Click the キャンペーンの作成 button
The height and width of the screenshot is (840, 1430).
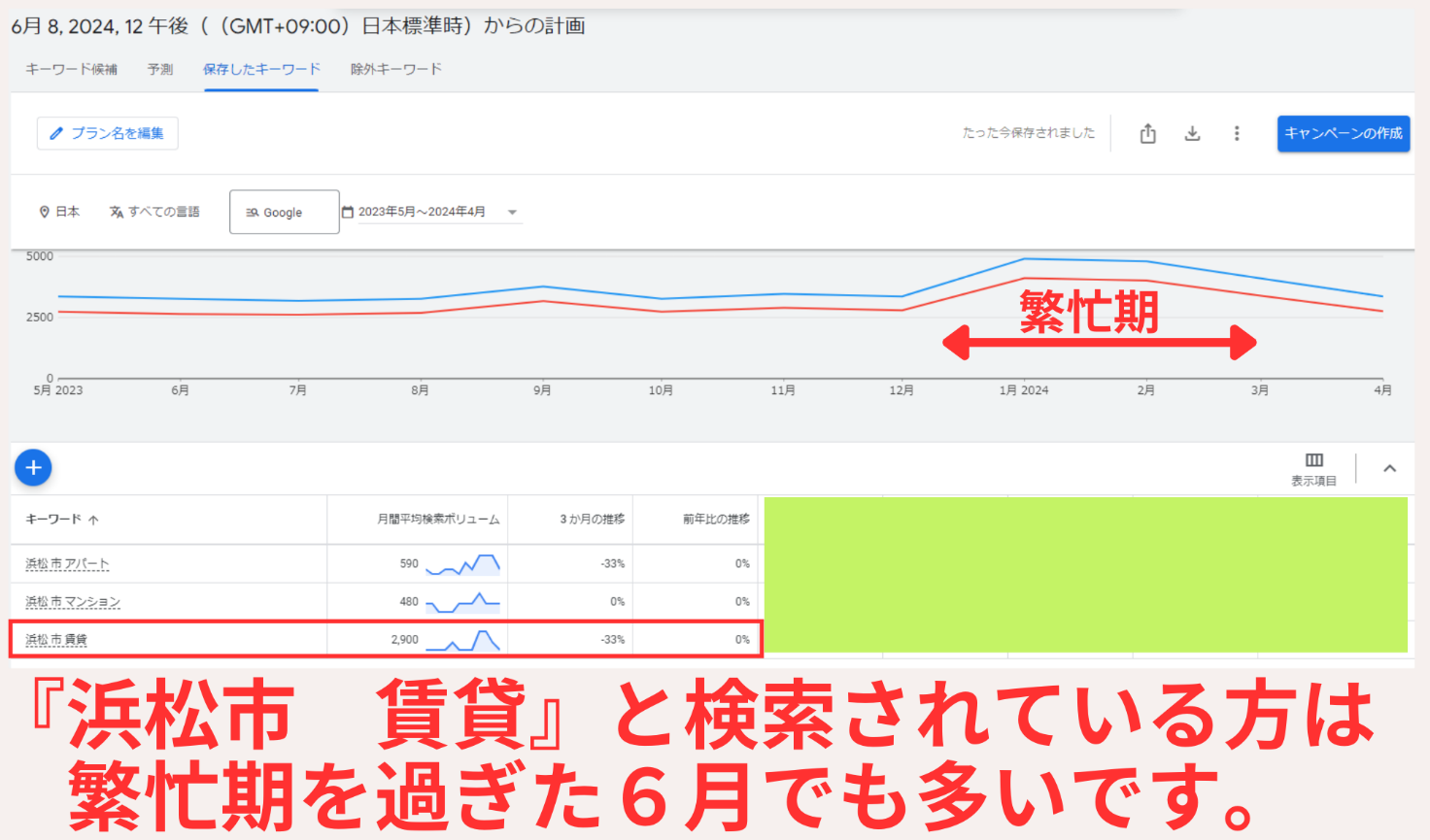(x=1344, y=133)
